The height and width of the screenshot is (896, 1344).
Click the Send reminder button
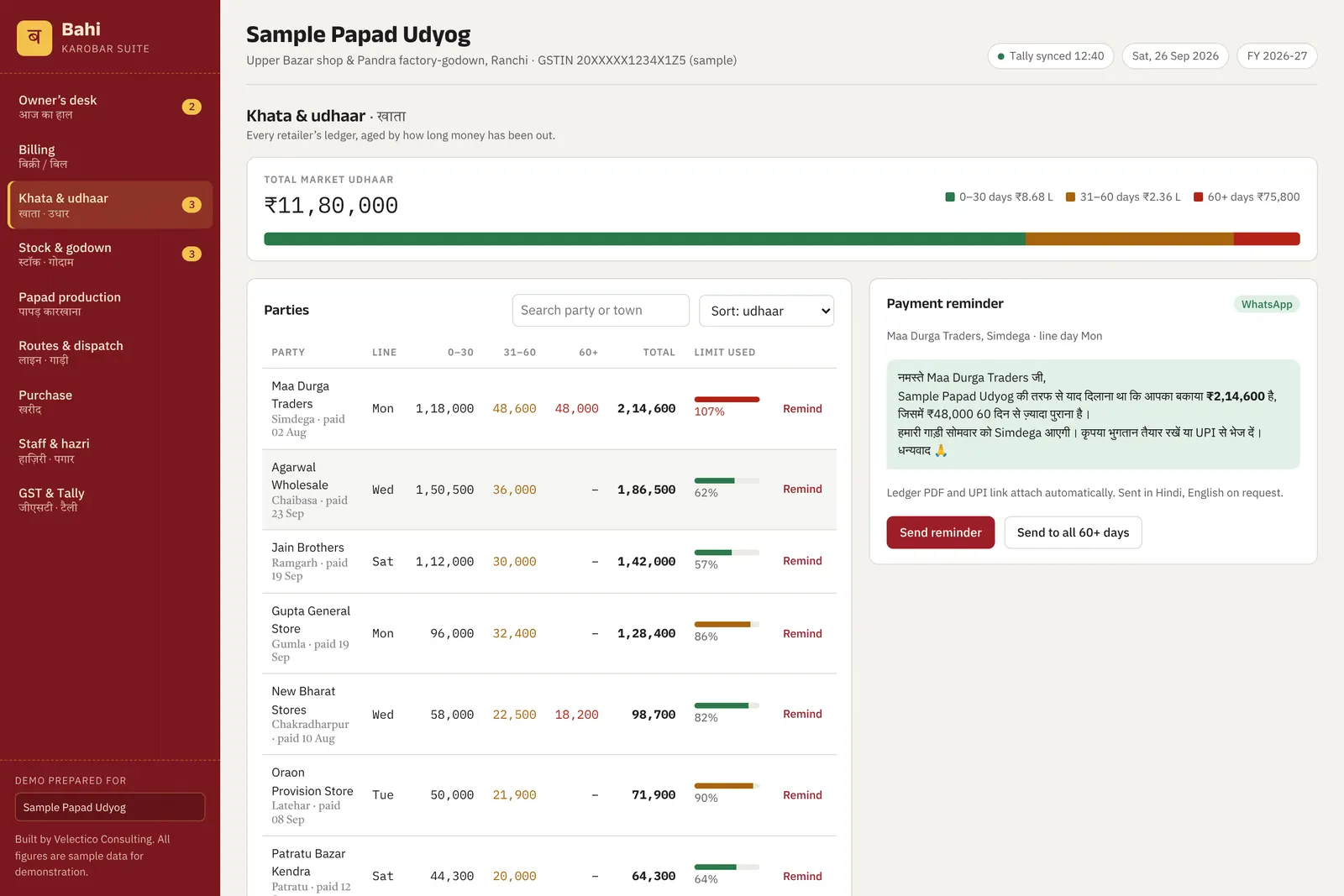pos(941,532)
